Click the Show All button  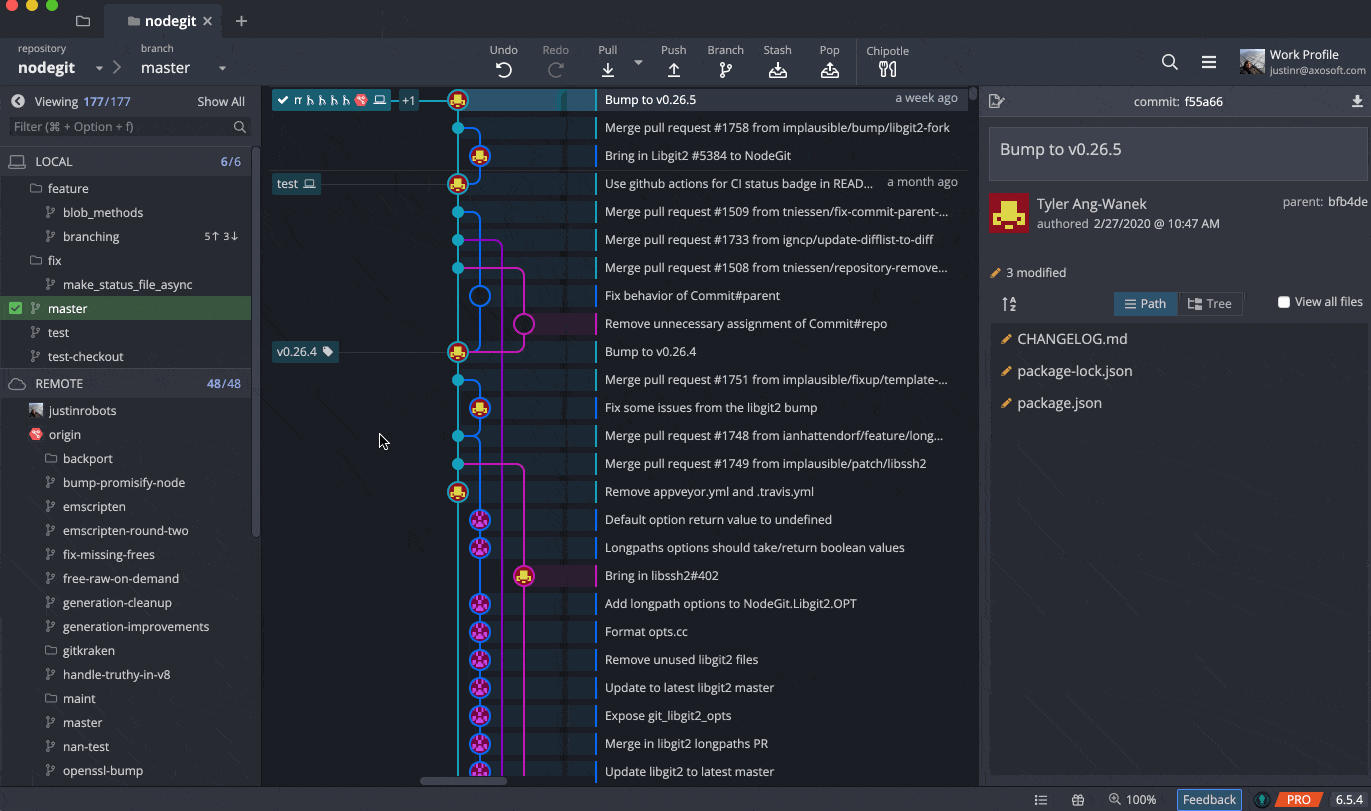point(221,101)
